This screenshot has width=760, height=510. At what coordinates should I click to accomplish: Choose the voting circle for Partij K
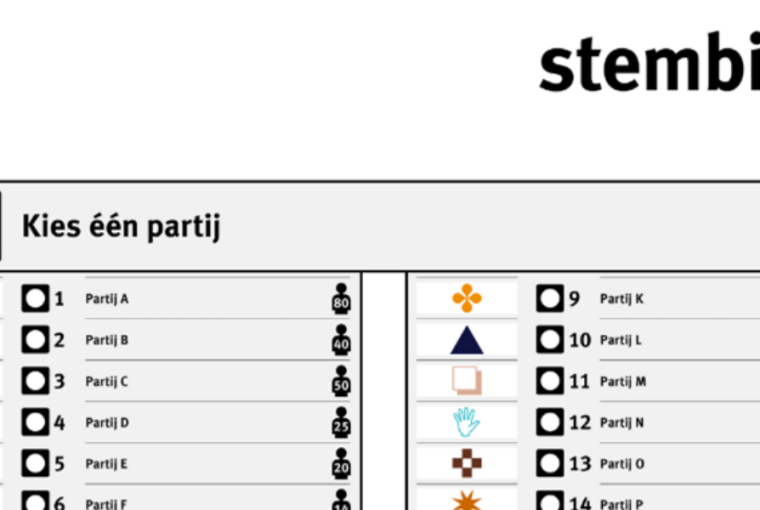pyautogui.click(x=550, y=298)
